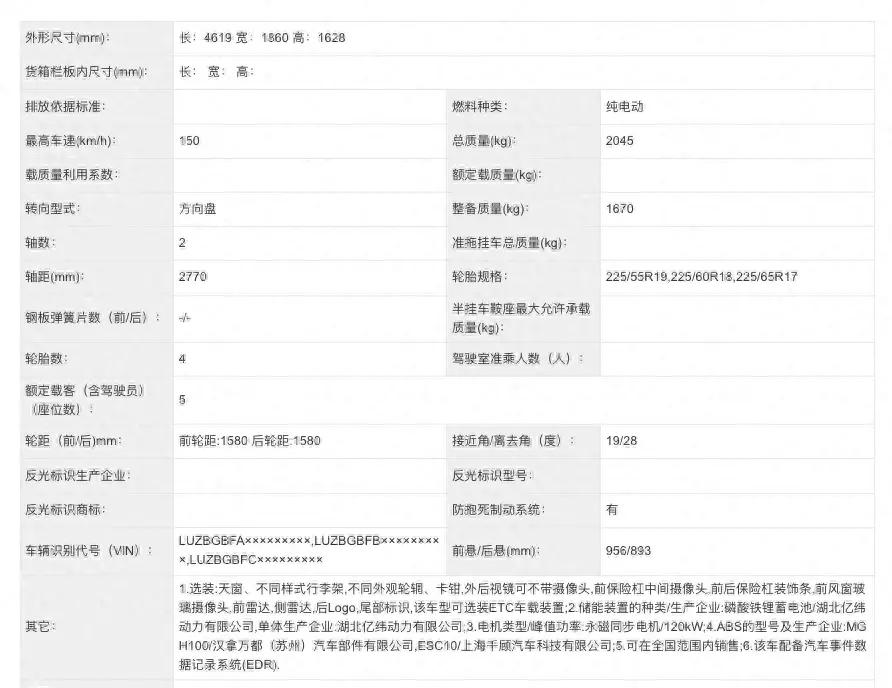Screen dimensions: 892x688
Task: Select the 整备质量(kg) value 1670
Action: coord(619,209)
